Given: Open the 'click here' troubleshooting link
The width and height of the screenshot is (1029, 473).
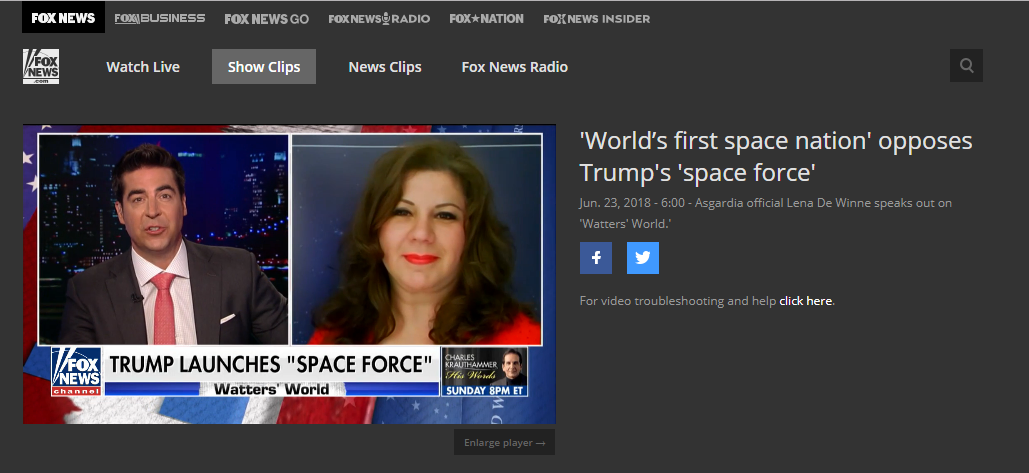Looking at the screenshot, I should pos(805,301).
